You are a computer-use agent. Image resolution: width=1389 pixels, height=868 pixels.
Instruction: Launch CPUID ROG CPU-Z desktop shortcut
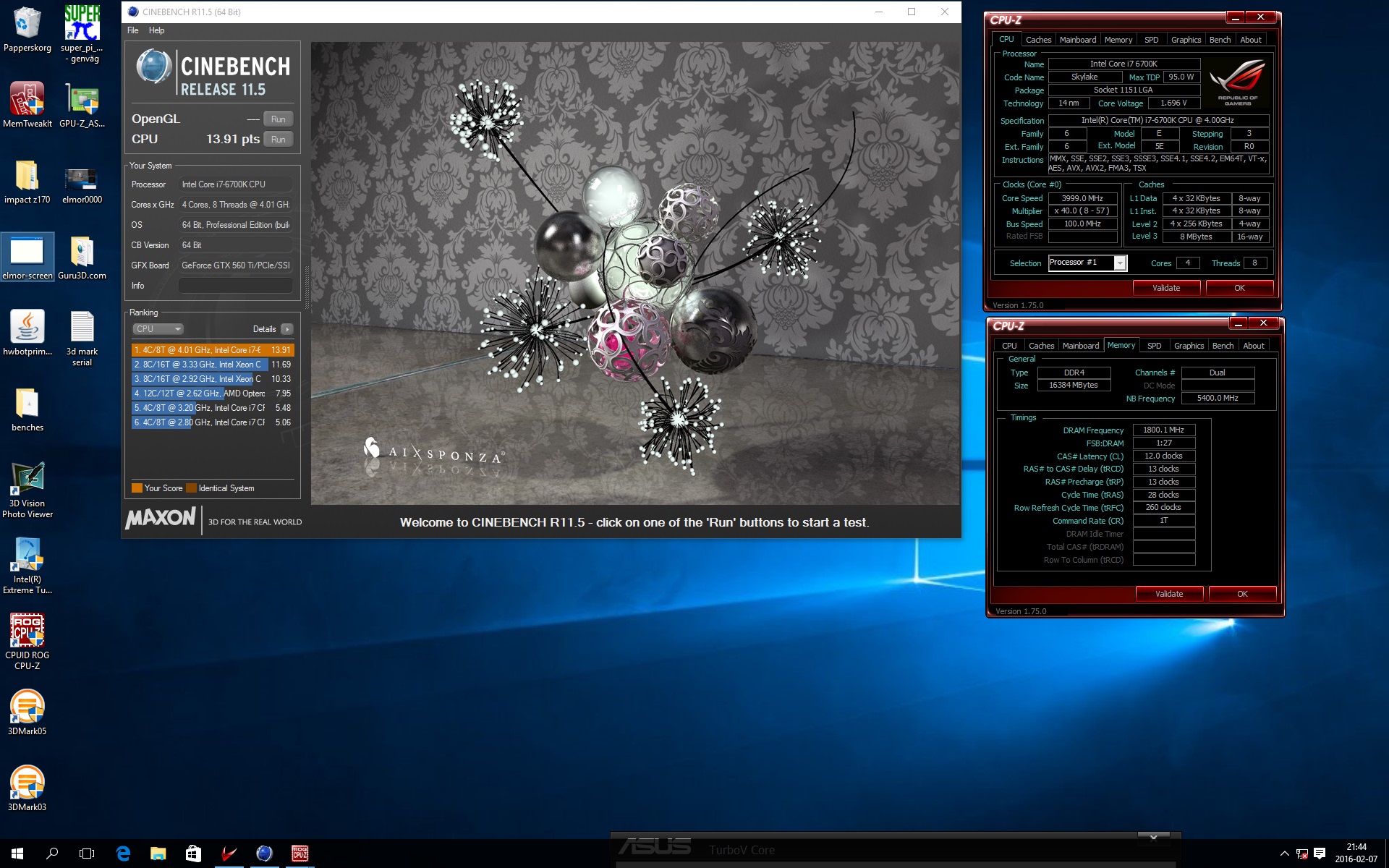(x=27, y=642)
